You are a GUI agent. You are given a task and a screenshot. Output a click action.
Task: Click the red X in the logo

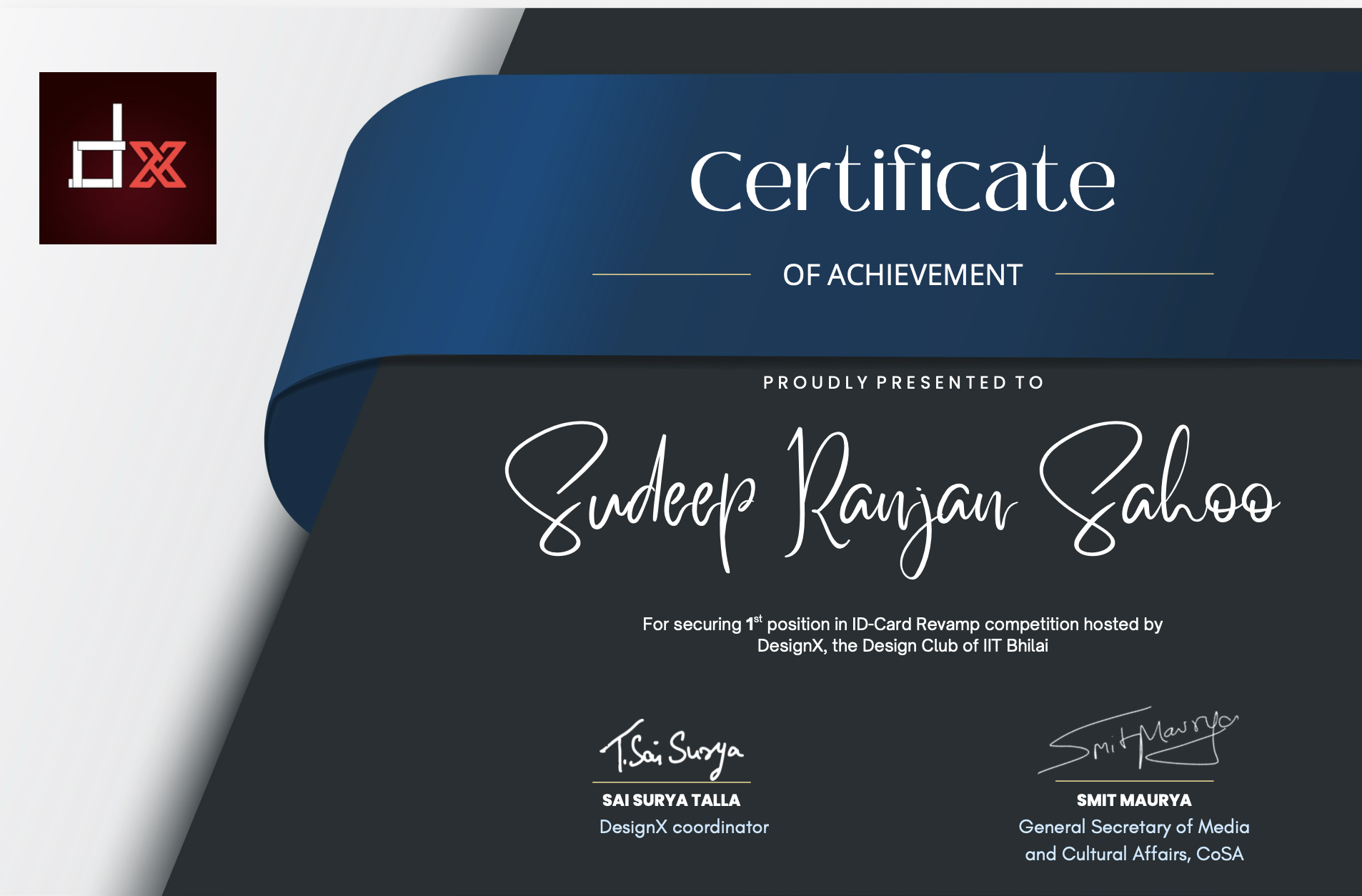pyautogui.click(x=159, y=164)
